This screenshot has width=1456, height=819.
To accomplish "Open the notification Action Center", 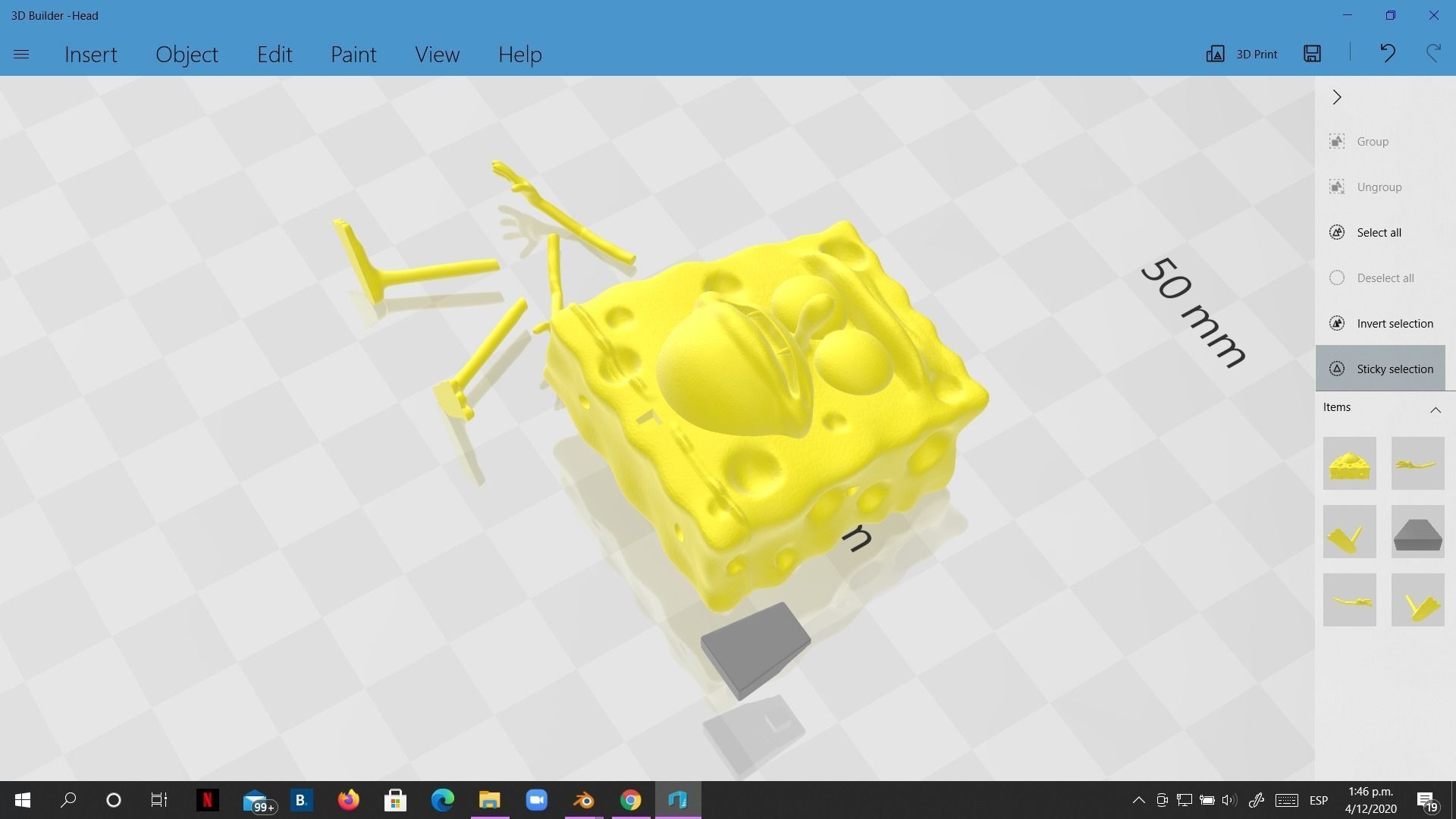I will click(1426, 801).
